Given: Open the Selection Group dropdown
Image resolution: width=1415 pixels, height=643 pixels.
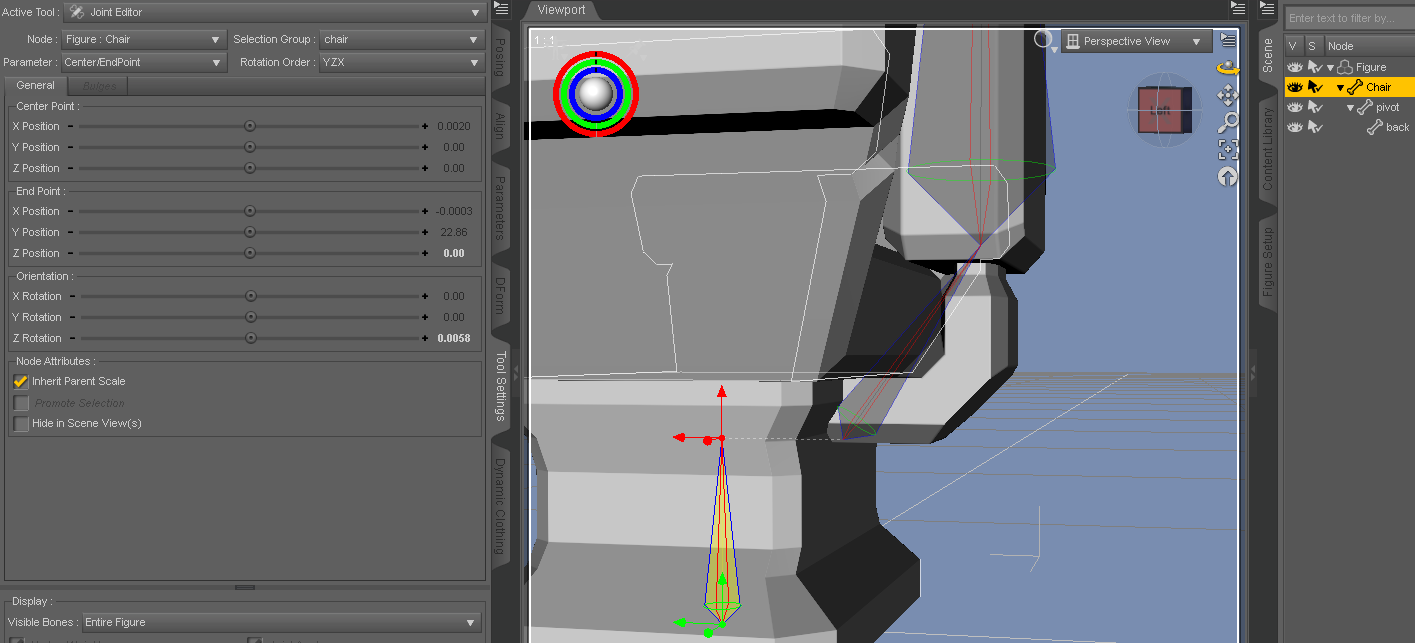Looking at the screenshot, I should click(402, 39).
